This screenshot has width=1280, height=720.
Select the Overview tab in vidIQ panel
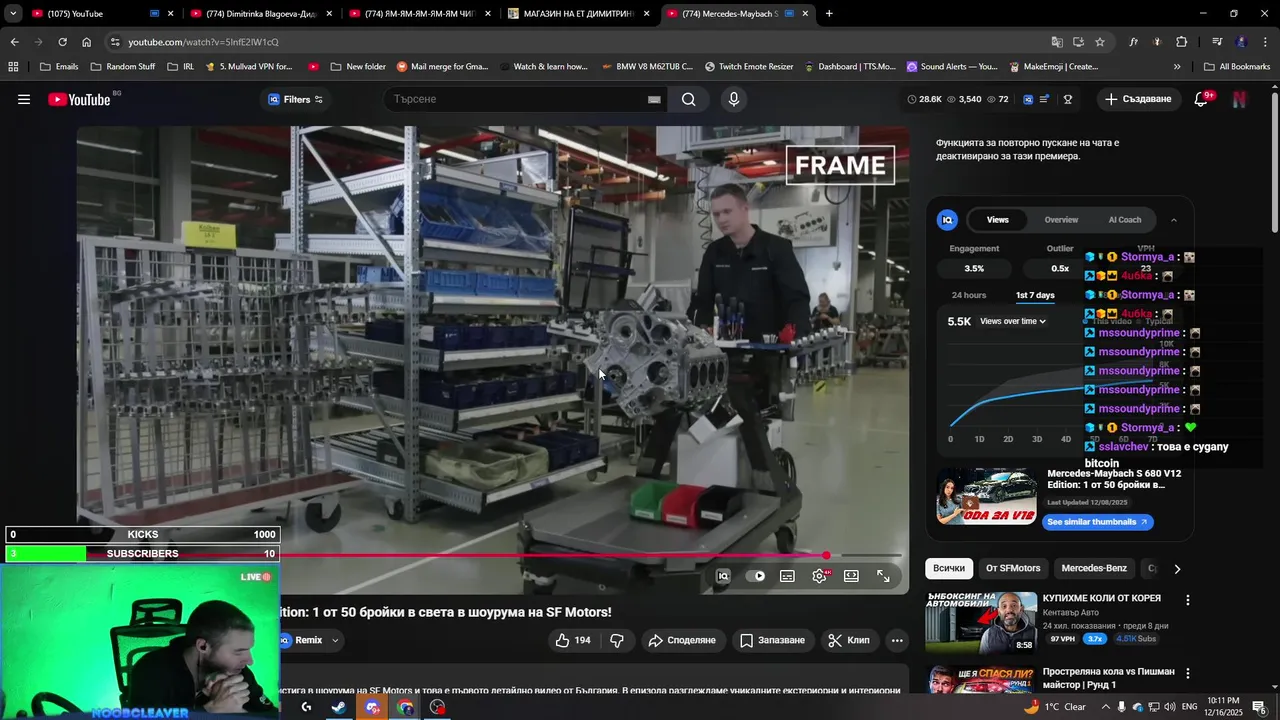click(x=1061, y=220)
